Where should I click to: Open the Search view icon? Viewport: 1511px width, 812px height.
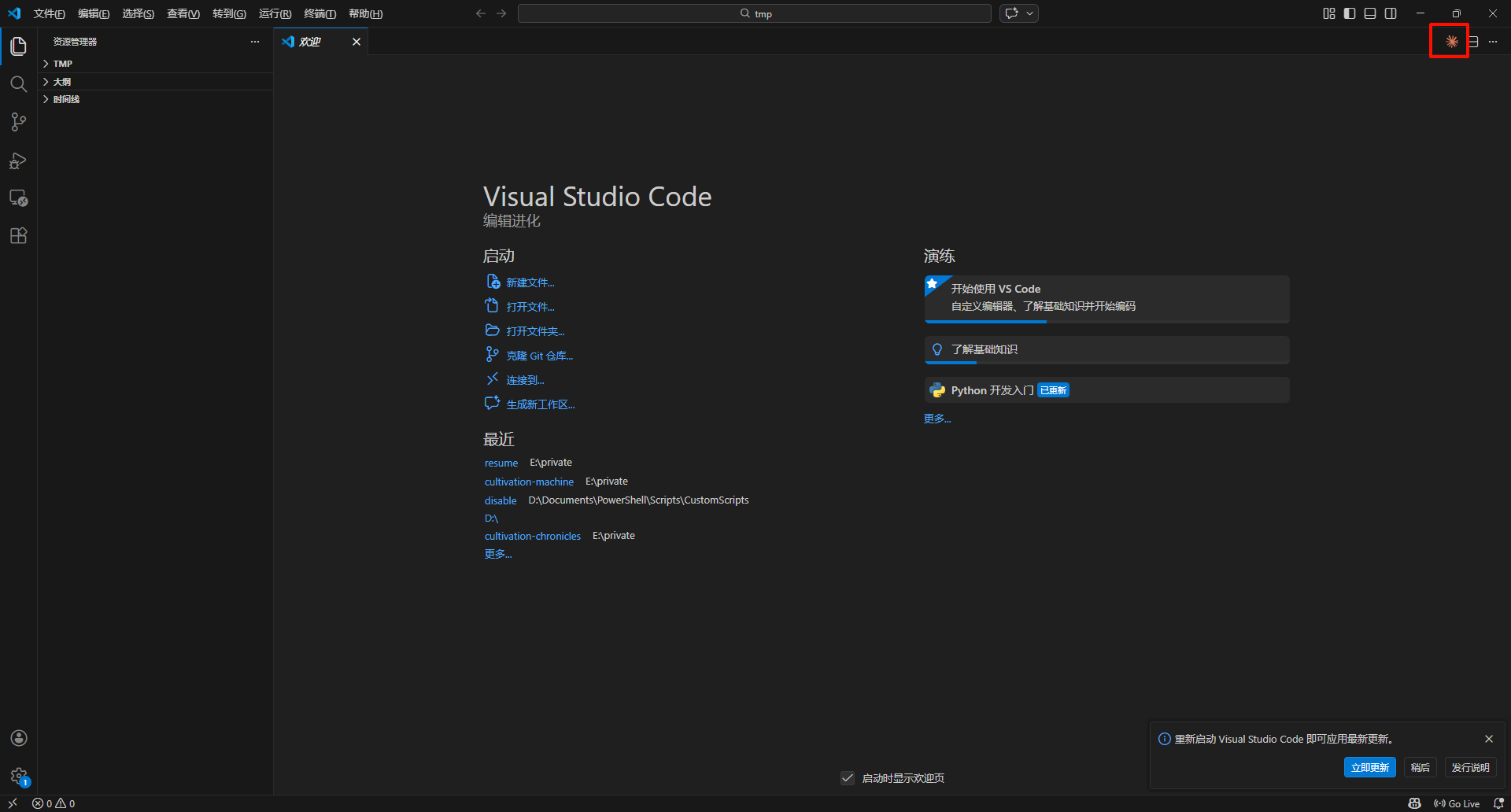pyautogui.click(x=19, y=84)
